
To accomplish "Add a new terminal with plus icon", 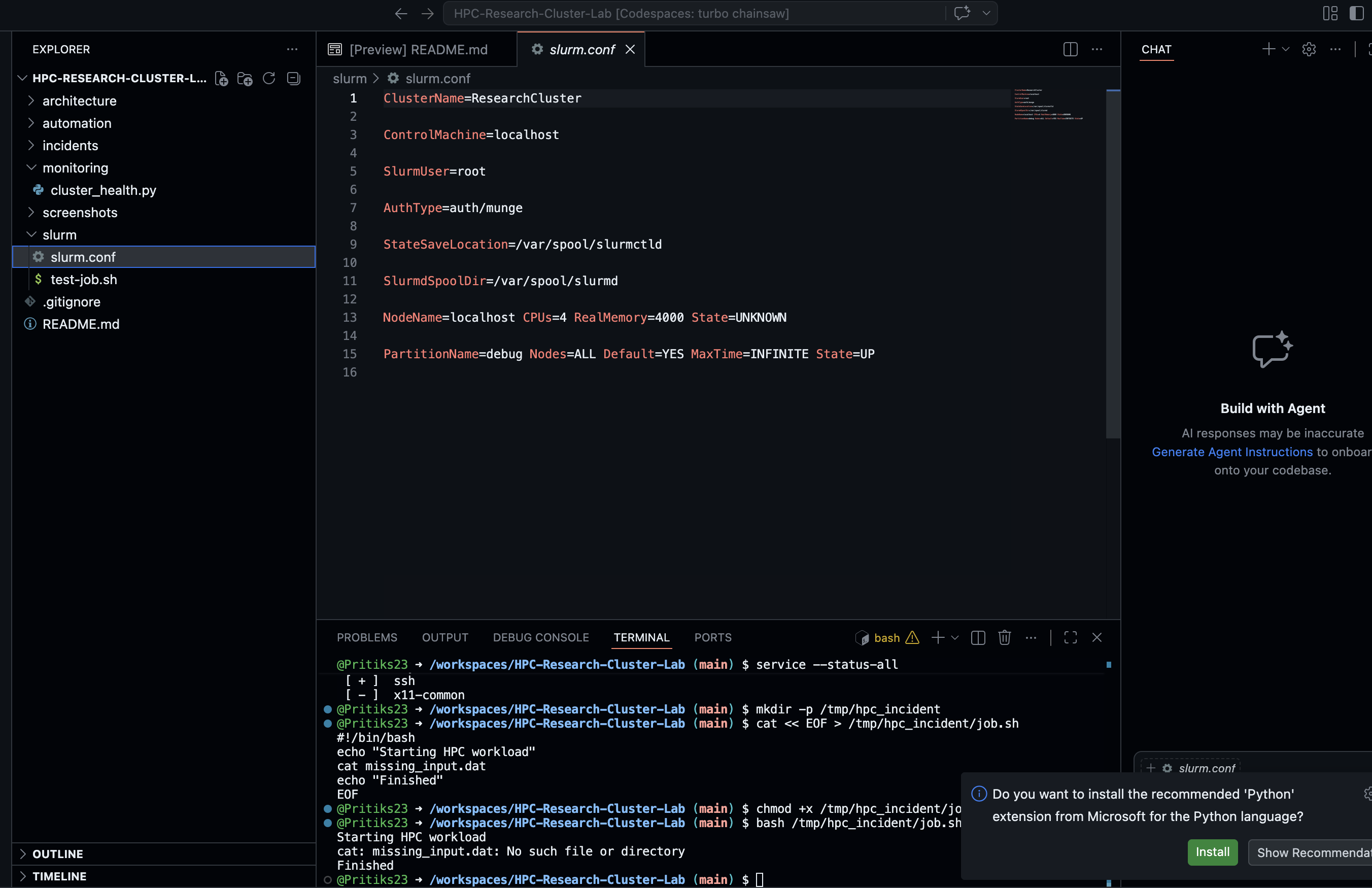I will [x=938, y=637].
